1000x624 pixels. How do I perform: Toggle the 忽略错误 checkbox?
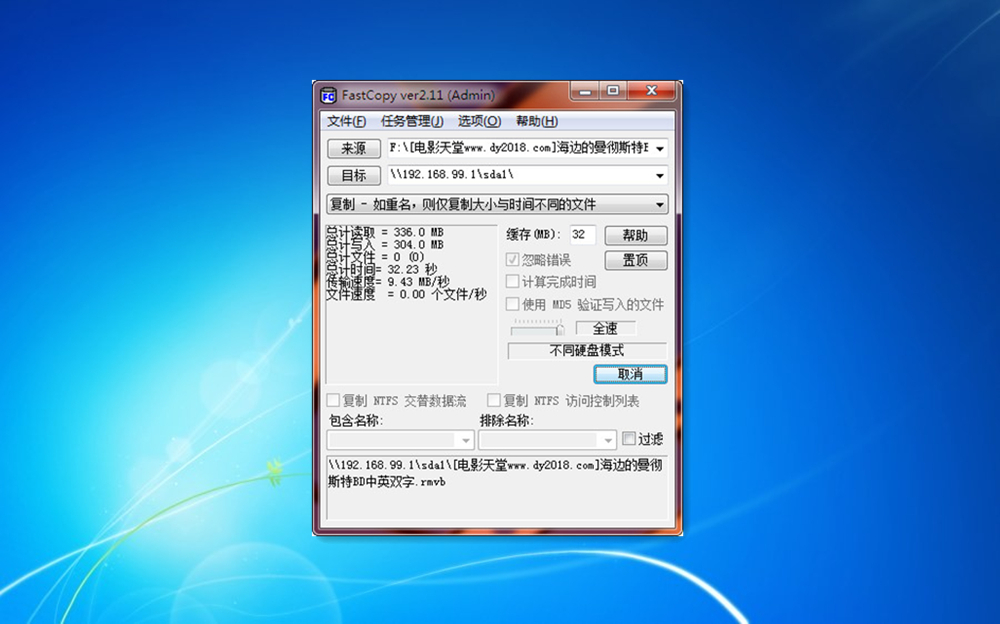512,260
